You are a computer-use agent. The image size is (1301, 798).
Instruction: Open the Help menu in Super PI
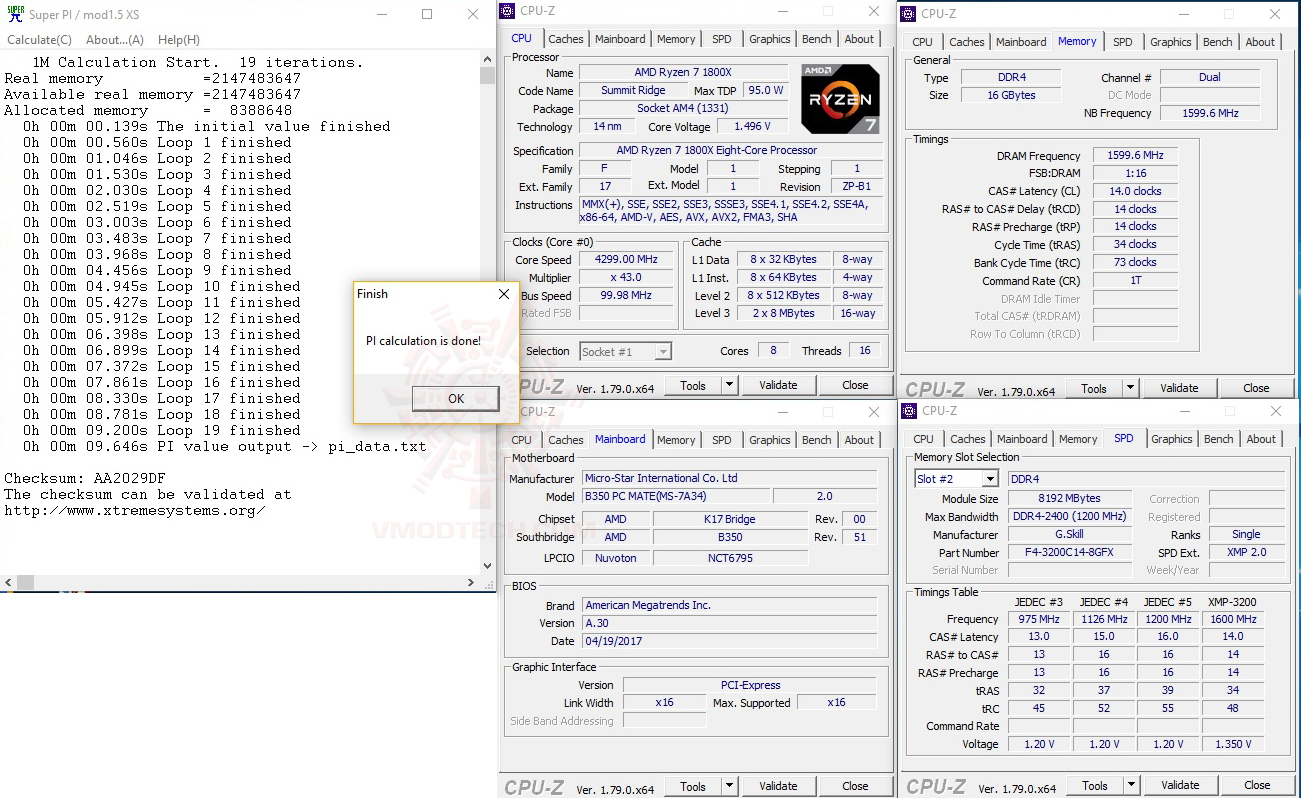pyautogui.click(x=178, y=39)
